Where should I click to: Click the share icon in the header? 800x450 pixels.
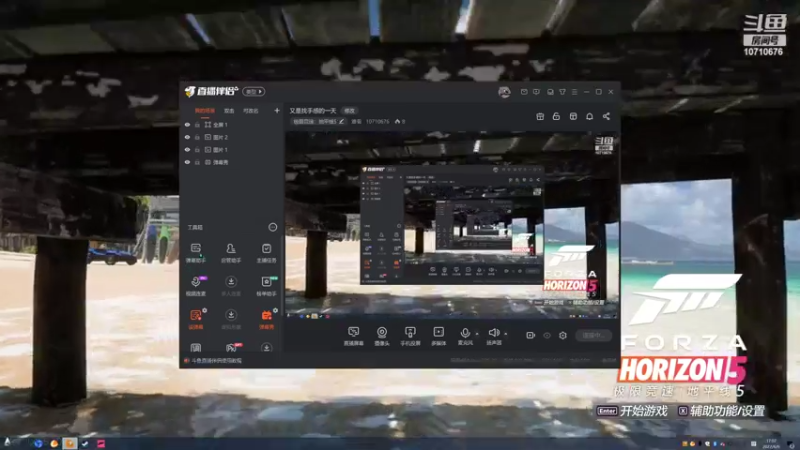pyautogui.click(x=606, y=116)
